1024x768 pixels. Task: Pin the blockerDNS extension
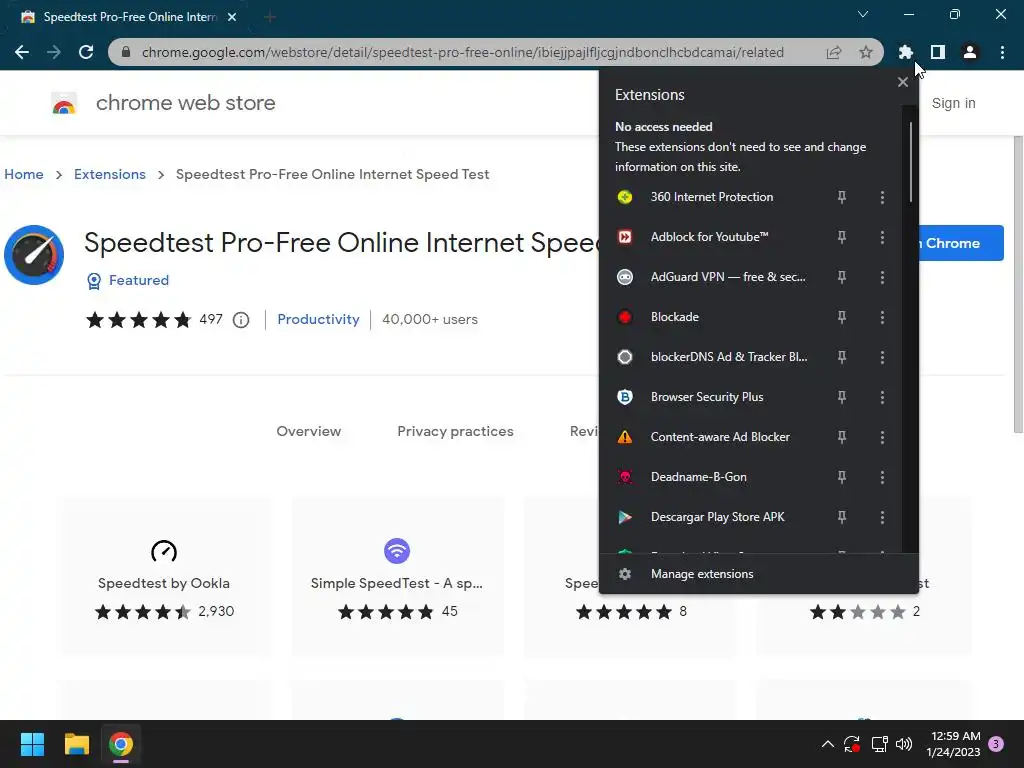pos(842,357)
